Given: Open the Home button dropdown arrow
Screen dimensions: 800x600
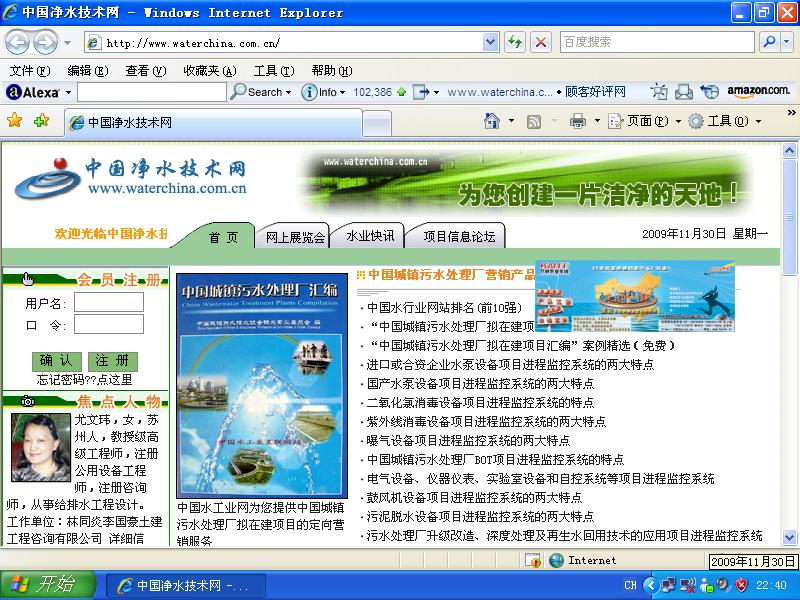Looking at the screenshot, I should [511, 121].
